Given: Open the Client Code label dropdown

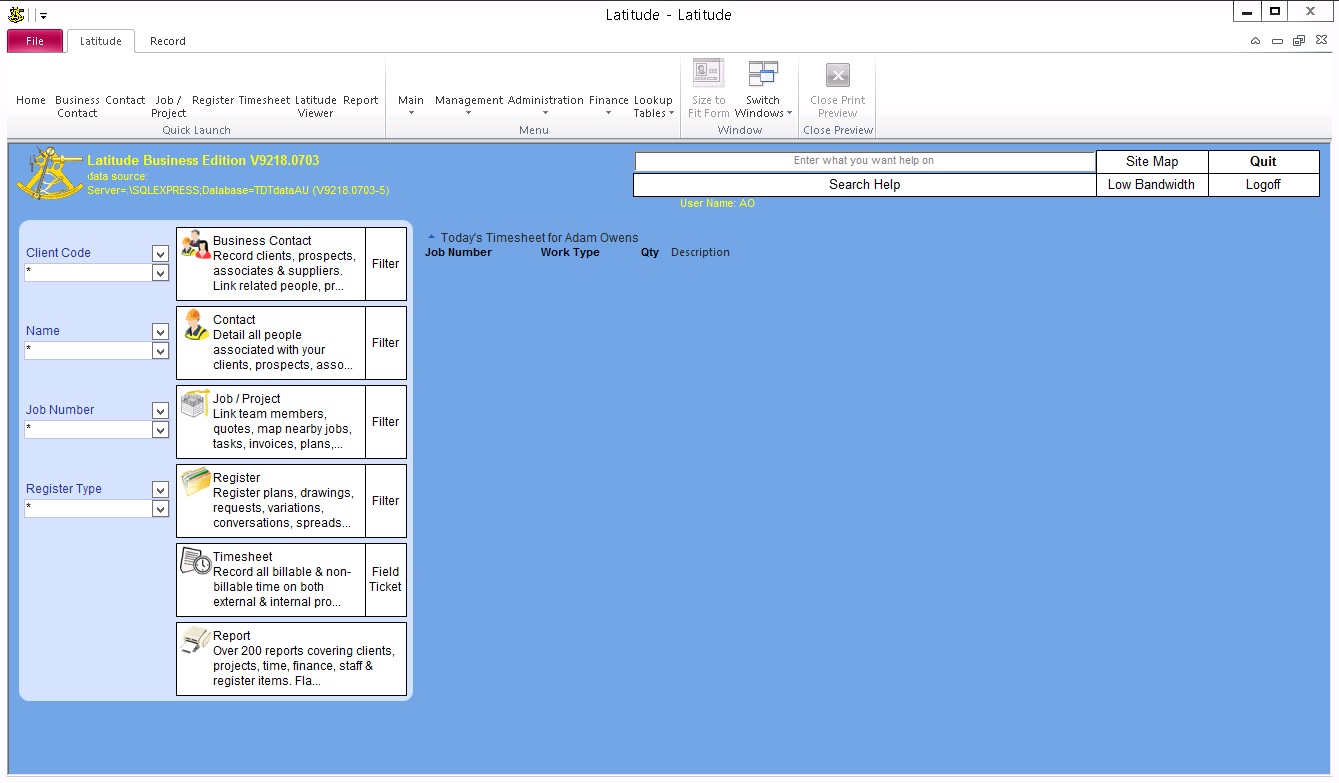Looking at the screenshot, I should pos(160,254).
